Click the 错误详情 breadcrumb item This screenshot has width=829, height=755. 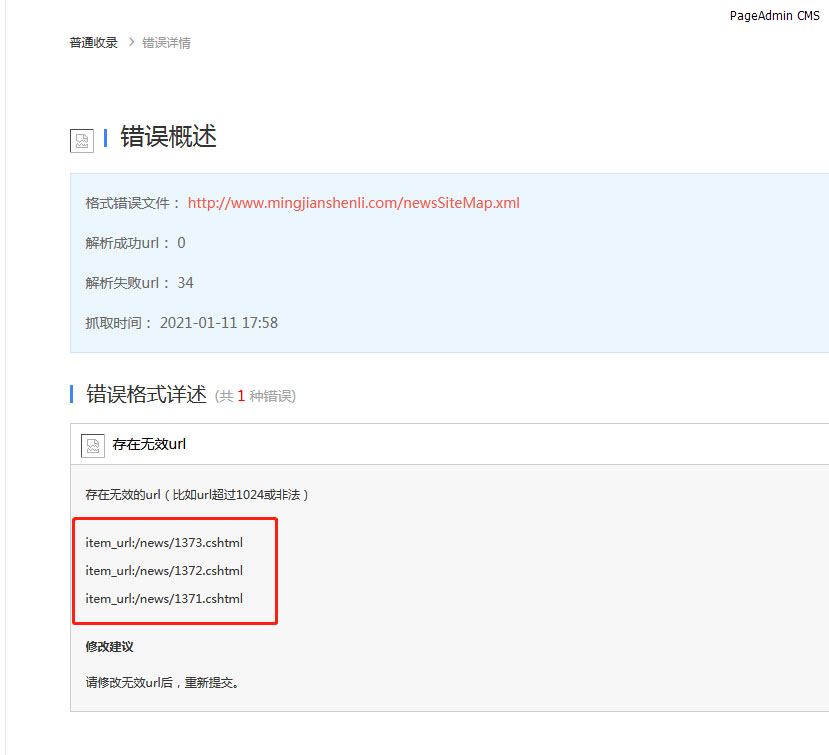[167, 43]
